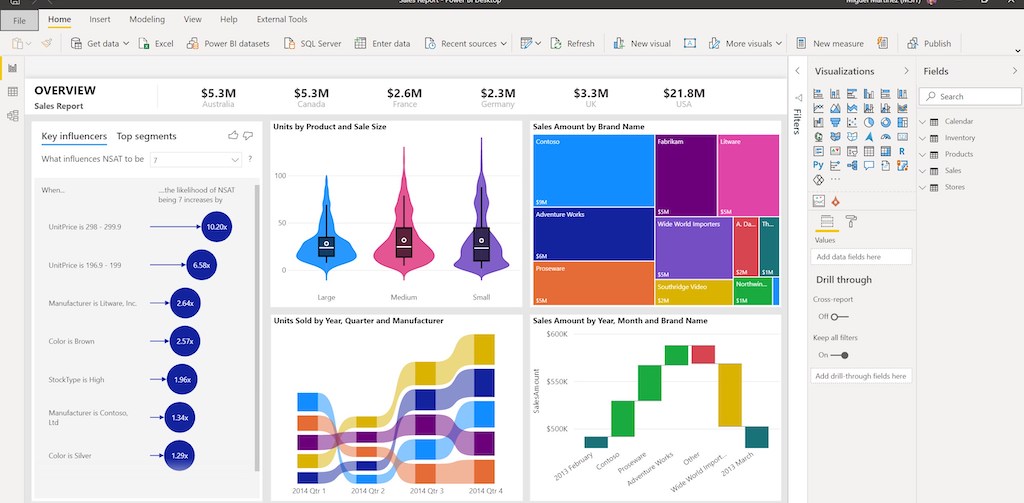The image size is (1024, 503).
Task: Click the Publish button
Action: click(x=929, y=44)
